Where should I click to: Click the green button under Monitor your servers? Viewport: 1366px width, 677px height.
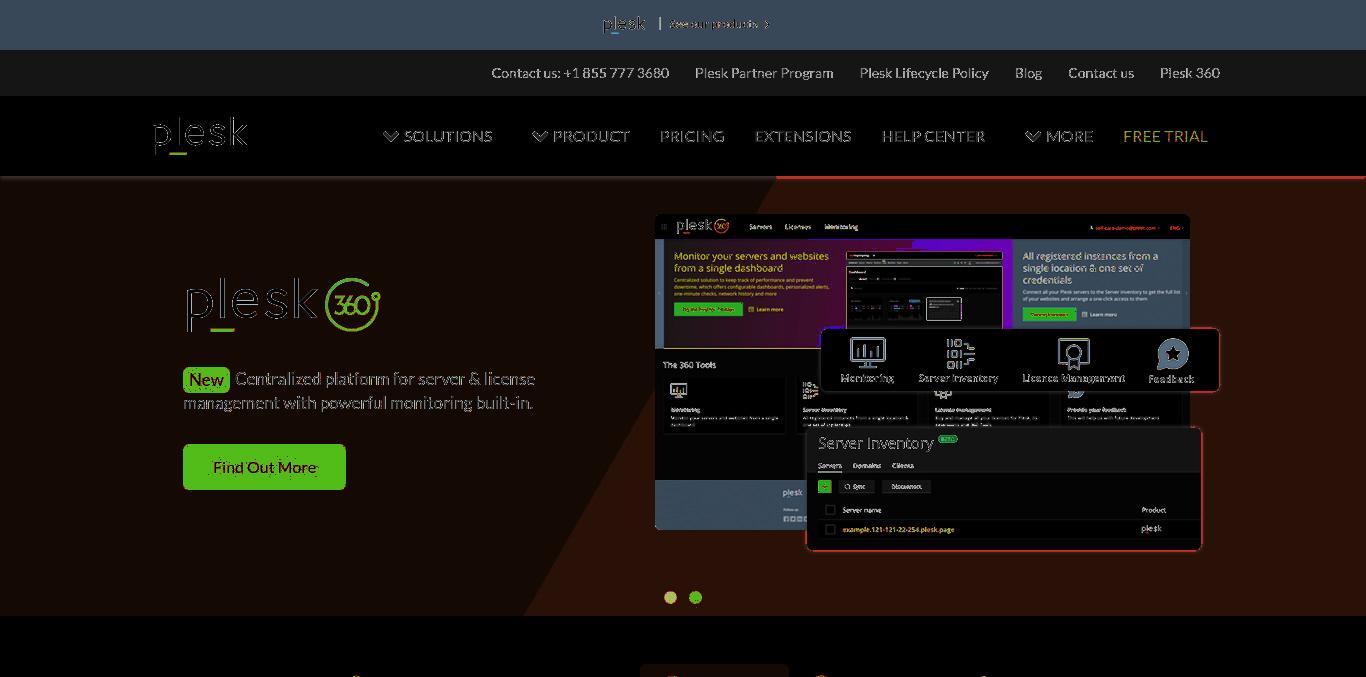(x=708, y=309)
